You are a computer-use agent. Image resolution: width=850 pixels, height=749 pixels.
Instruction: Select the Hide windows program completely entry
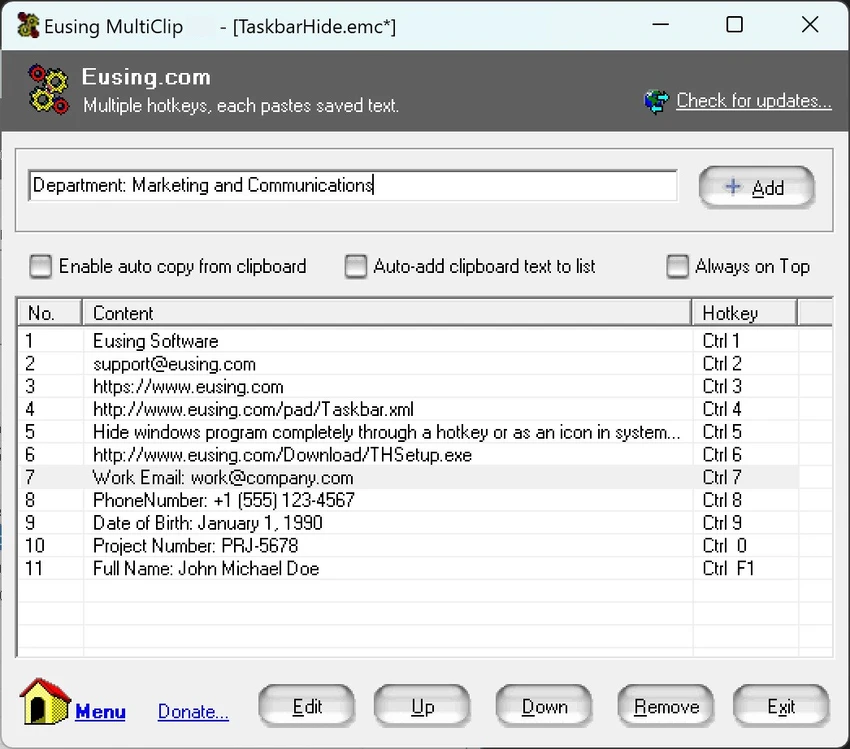[x=409, y=432]
